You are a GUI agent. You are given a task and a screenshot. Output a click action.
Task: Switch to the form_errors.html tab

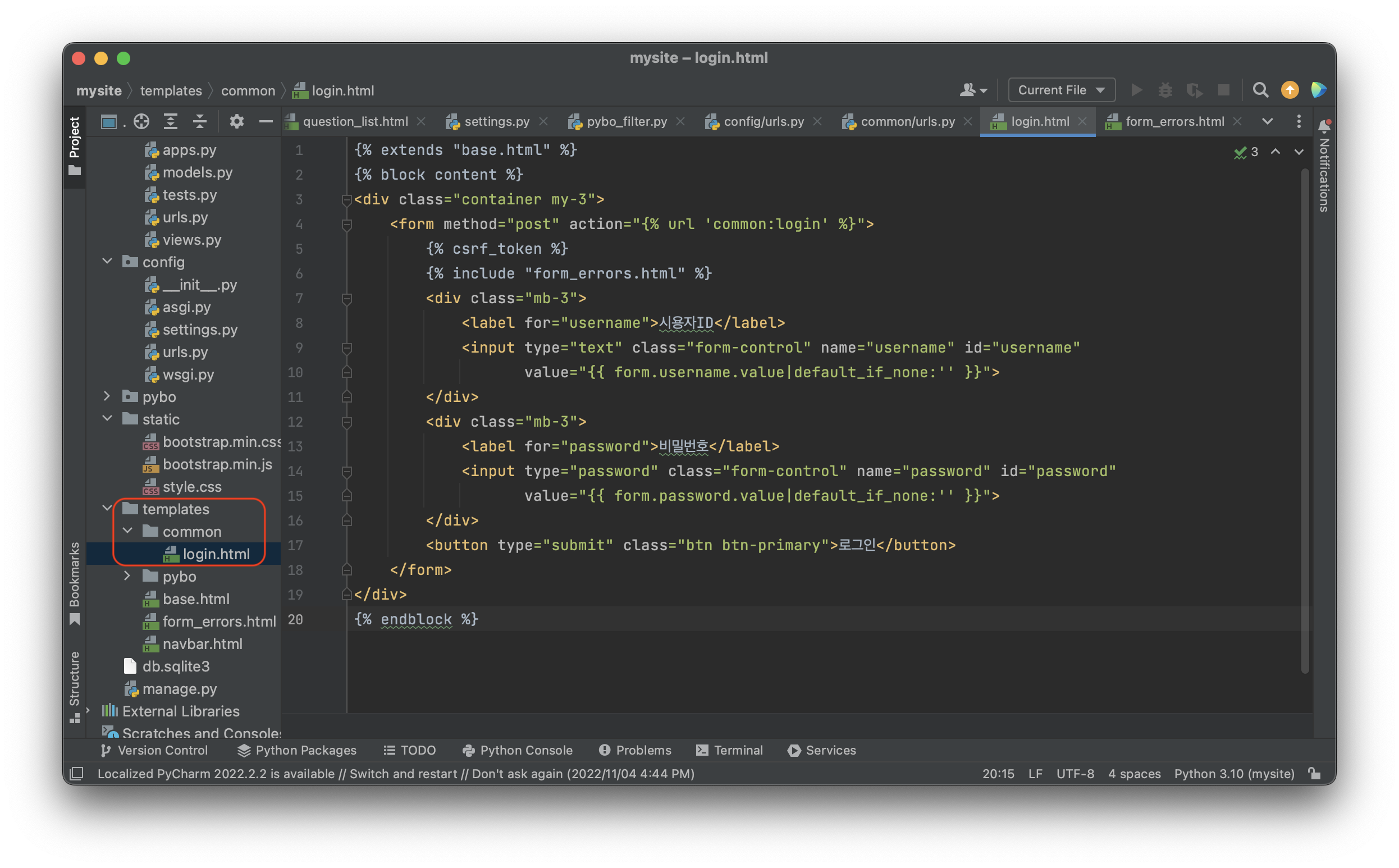pos(1174,121)
